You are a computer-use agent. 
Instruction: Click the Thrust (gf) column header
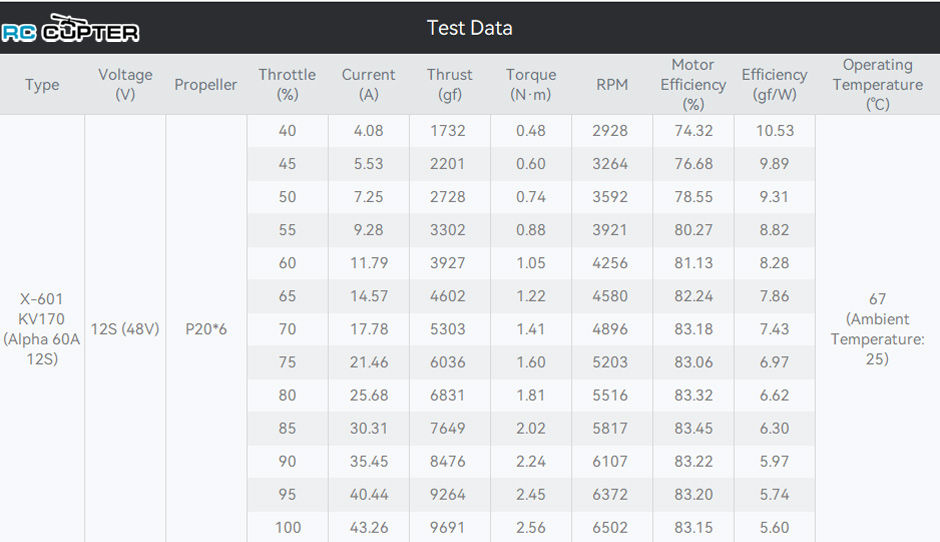tap(450, 85)
